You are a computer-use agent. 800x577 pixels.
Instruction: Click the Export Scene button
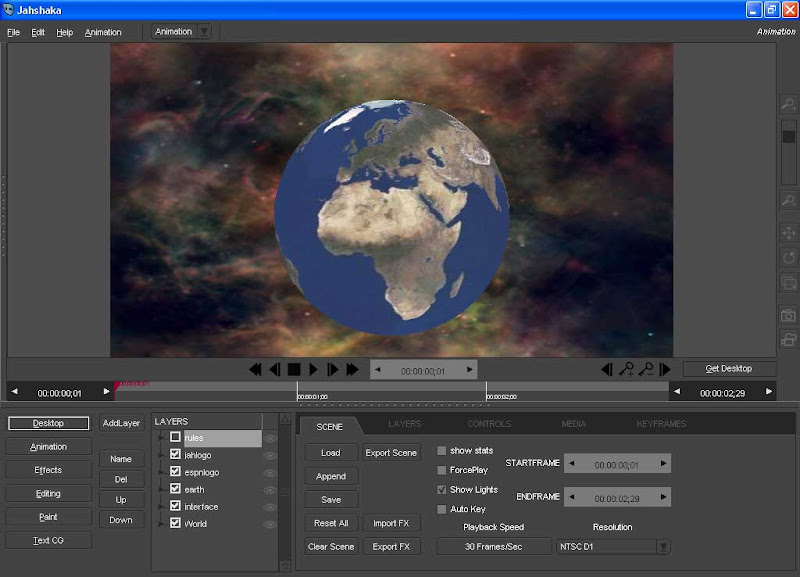[x=391, y=453]
